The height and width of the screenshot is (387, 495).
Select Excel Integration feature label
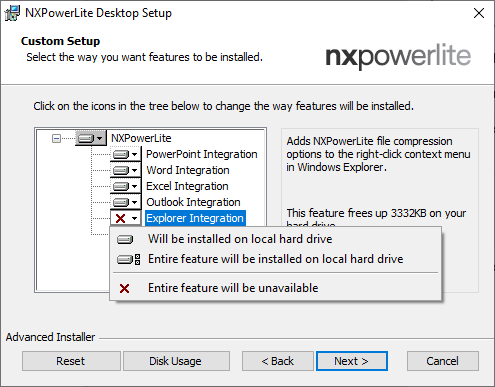click(187, 186)
